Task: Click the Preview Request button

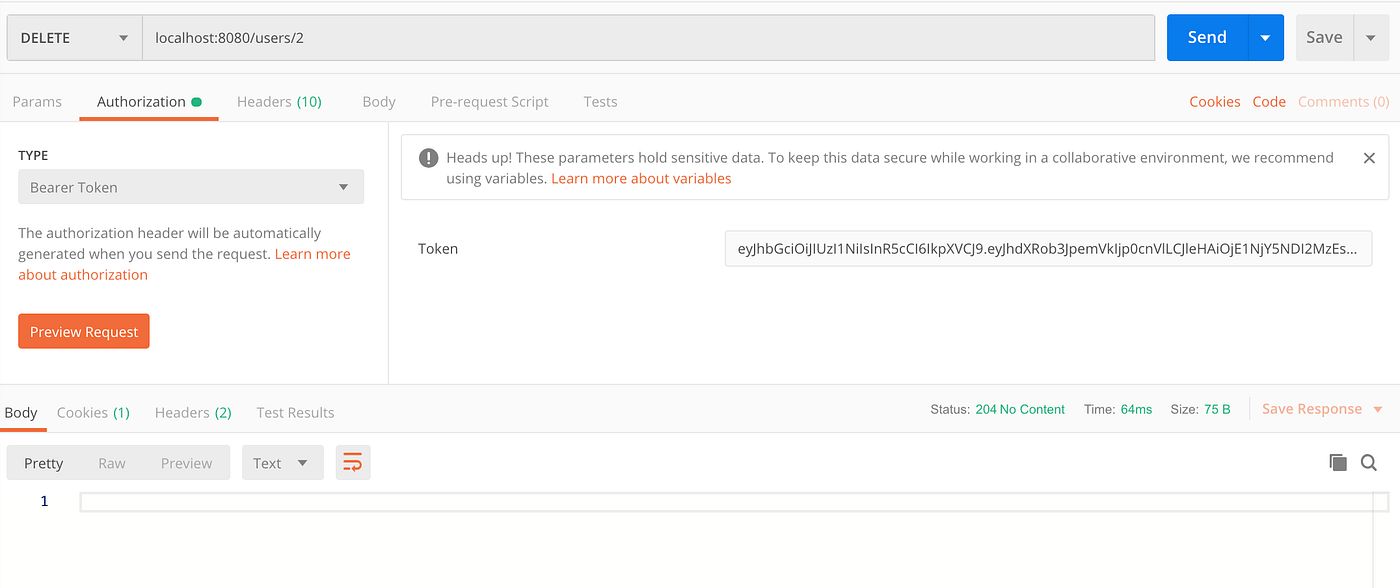Action: (83, 331)
